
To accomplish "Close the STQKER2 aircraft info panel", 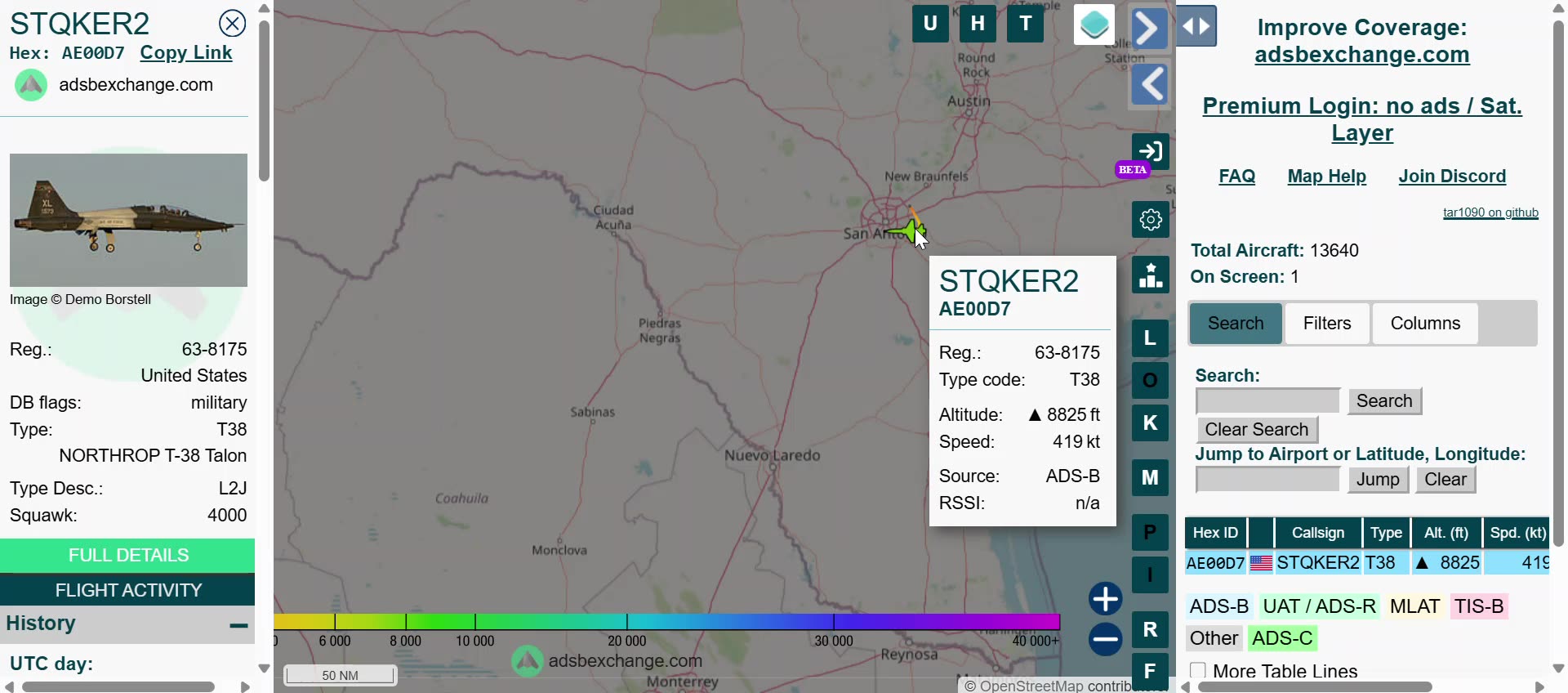I will click(233, 24).
